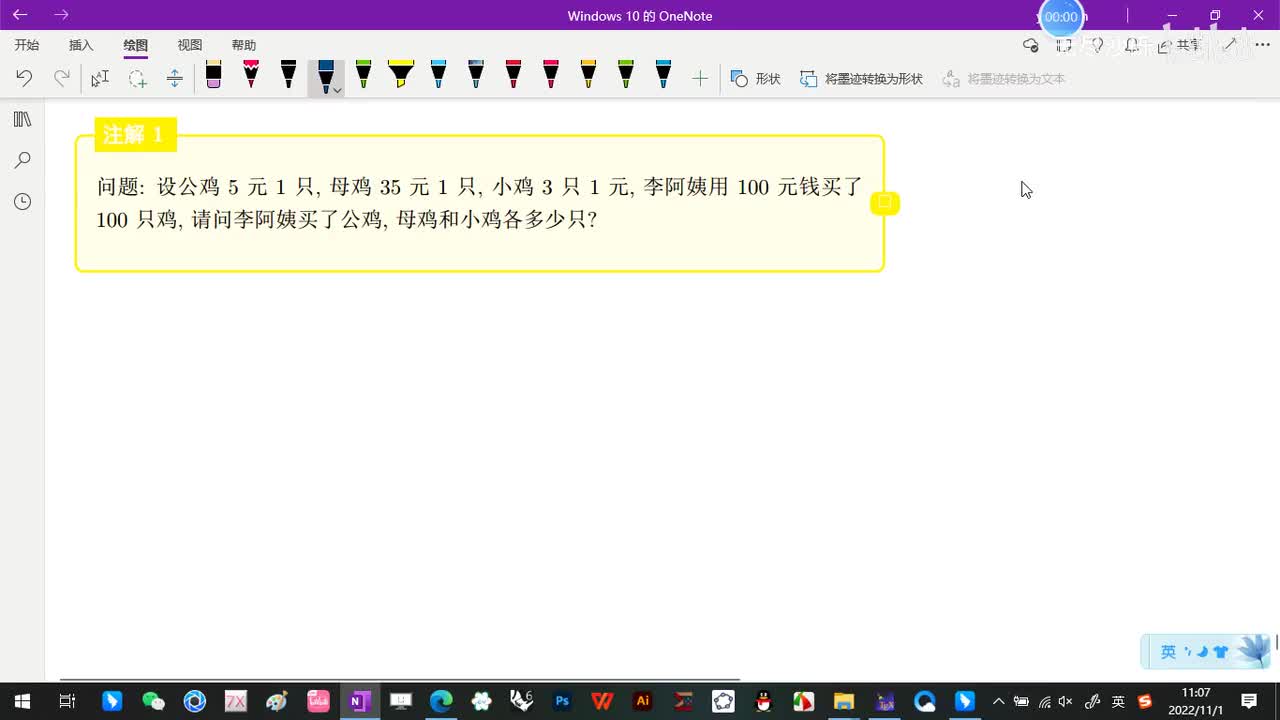
Task: Open QQ penguin taskbar icon
Action: (763, 701)
